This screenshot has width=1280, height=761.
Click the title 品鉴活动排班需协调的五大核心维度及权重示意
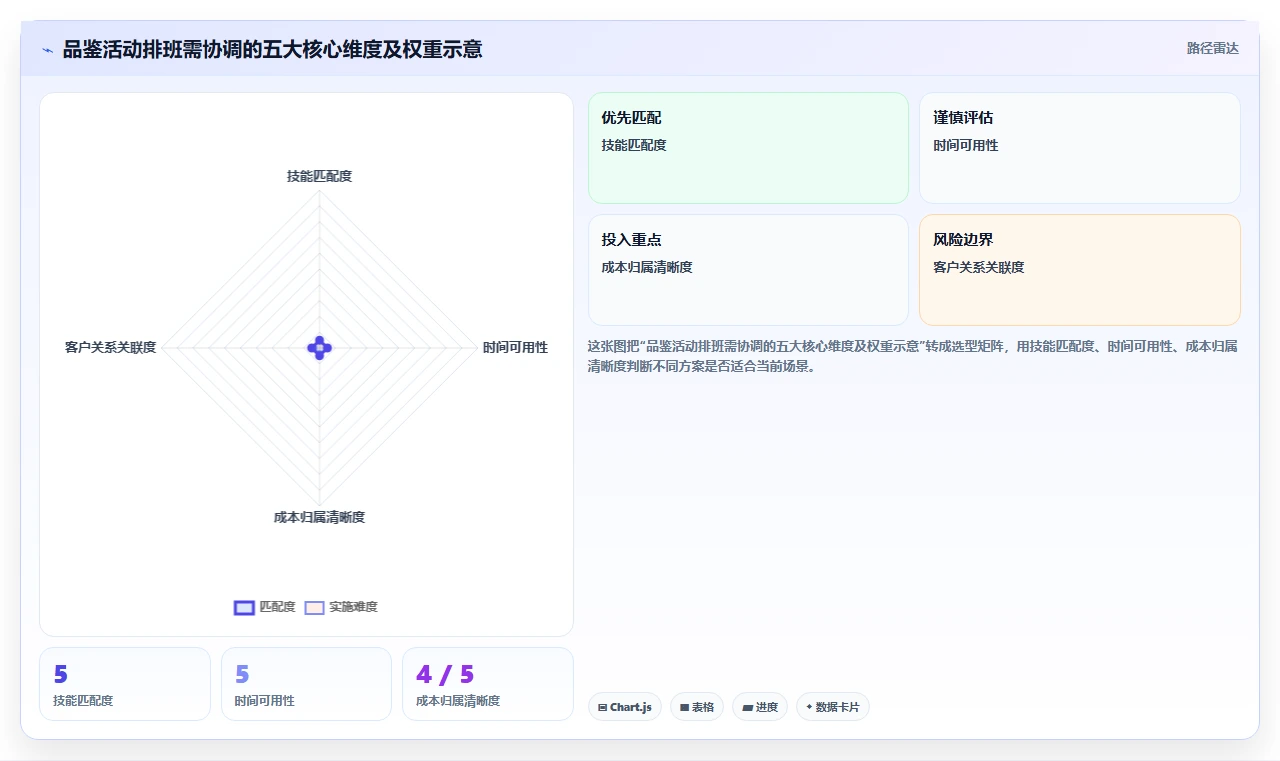272,49
